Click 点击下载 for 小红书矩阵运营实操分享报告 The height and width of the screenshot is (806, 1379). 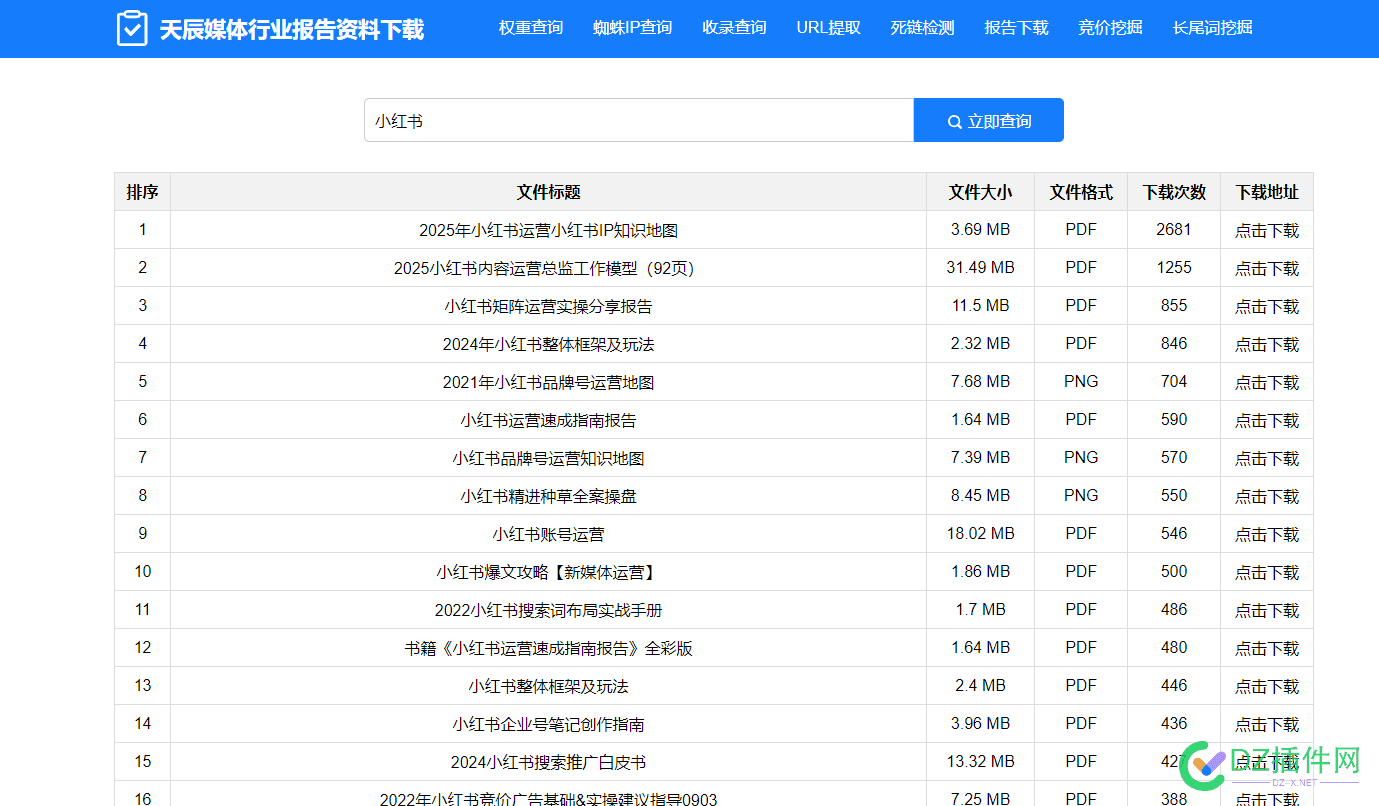[1267, 306]
